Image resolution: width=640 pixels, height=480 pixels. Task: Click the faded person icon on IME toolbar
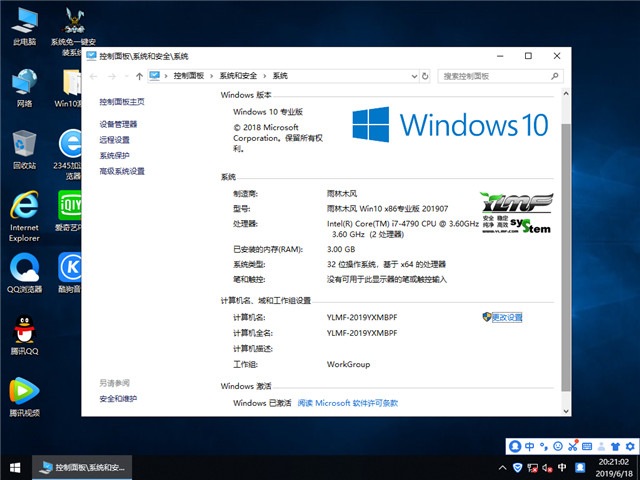tap(601, 446)
